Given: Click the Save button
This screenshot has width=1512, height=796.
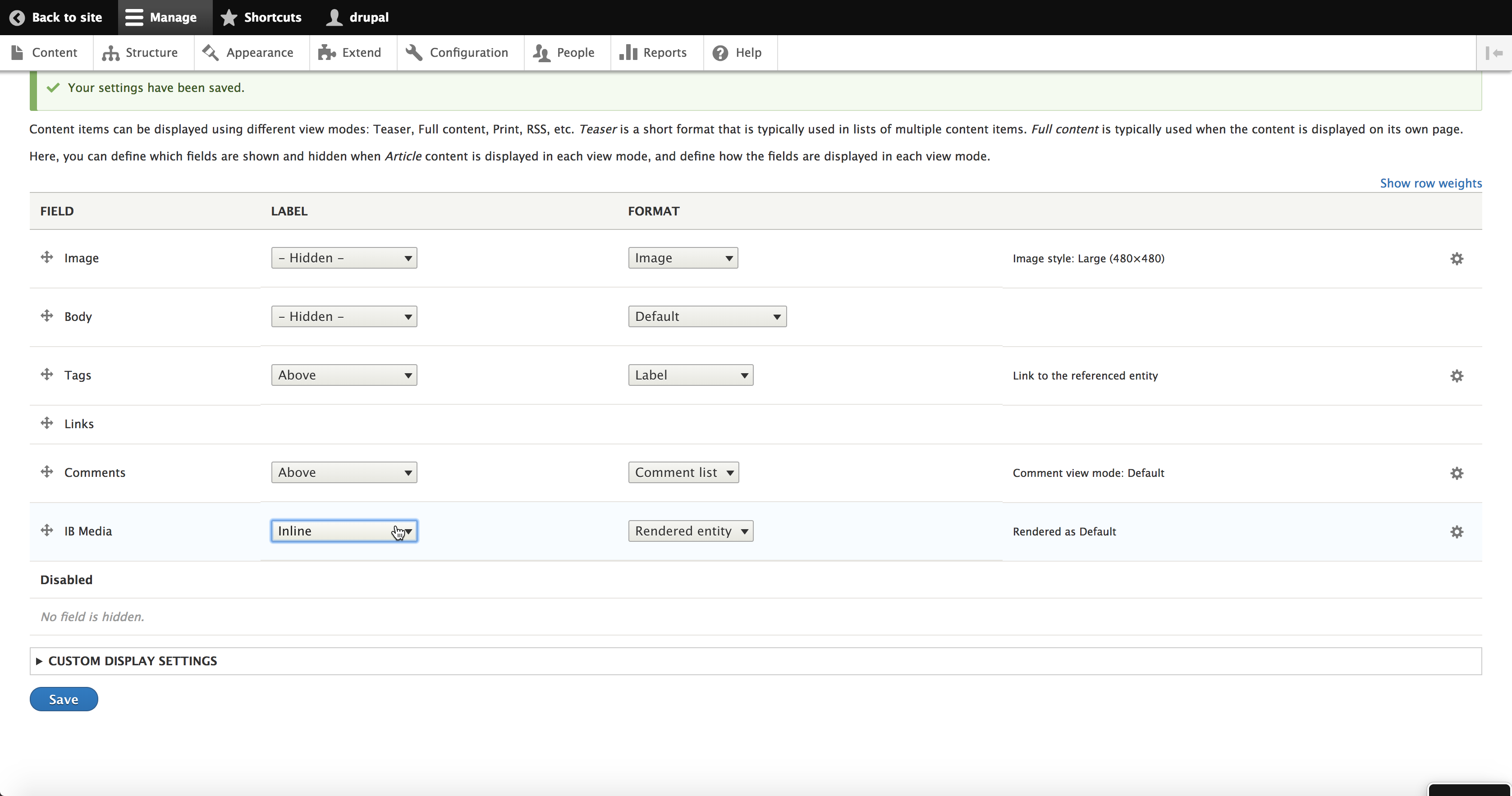Looking at the screenshot, I should (x=64, y=699).
